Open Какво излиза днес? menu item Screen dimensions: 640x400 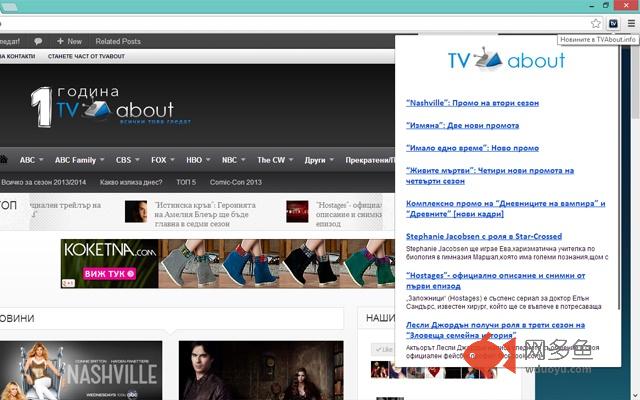pyautogui.click(x=131, y=182)
